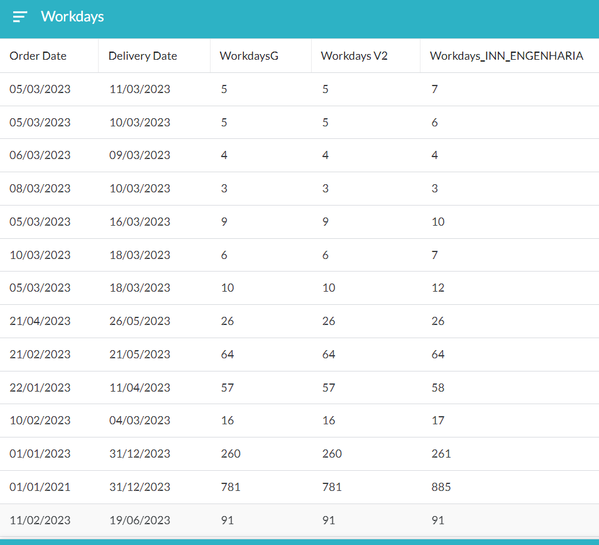
Task: Select the row ordered 21/04/2023
Action: click(300, 321)
